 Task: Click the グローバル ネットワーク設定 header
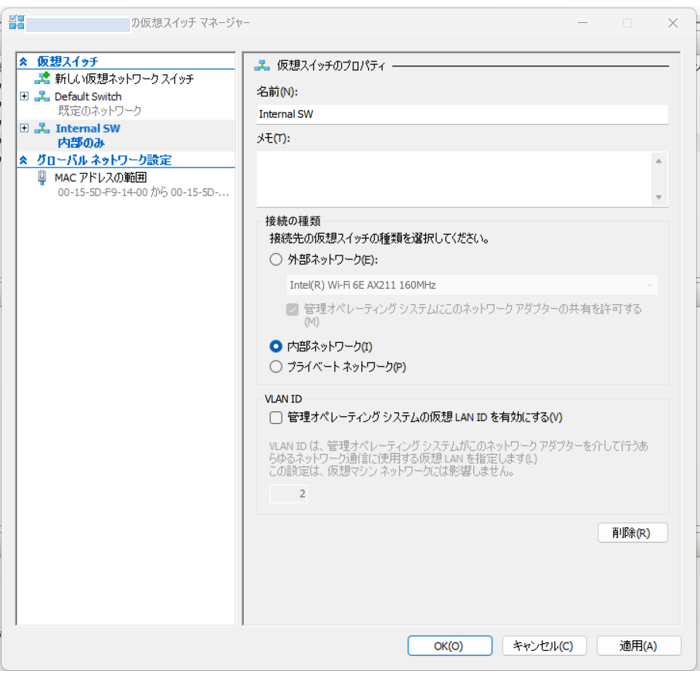pyautogui.click(x=104, y=160)
